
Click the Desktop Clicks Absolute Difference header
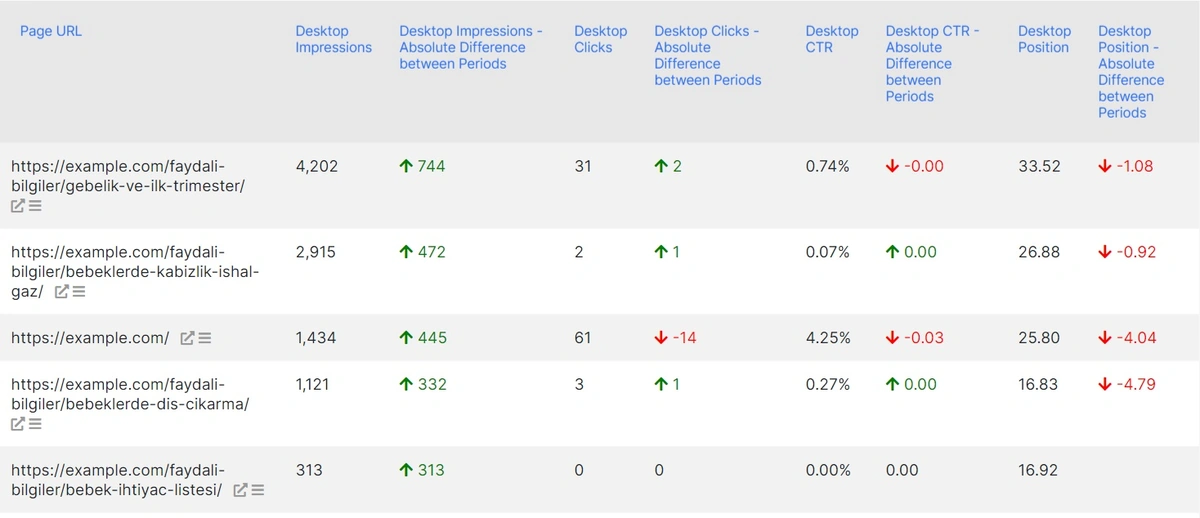pyautogui.click(x=707, y=55)
